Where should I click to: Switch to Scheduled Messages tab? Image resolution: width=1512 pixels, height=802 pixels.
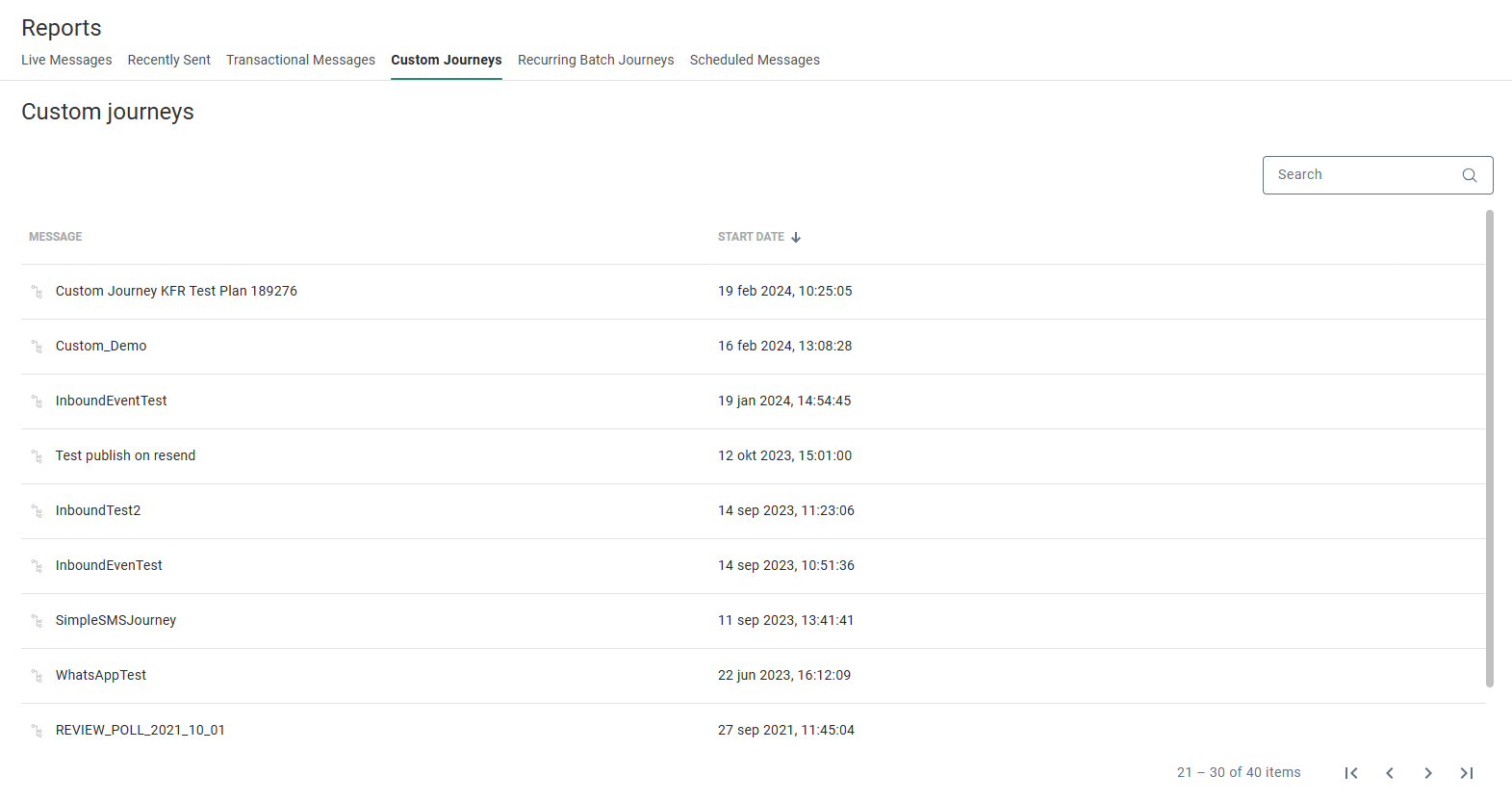pos(755,60)
